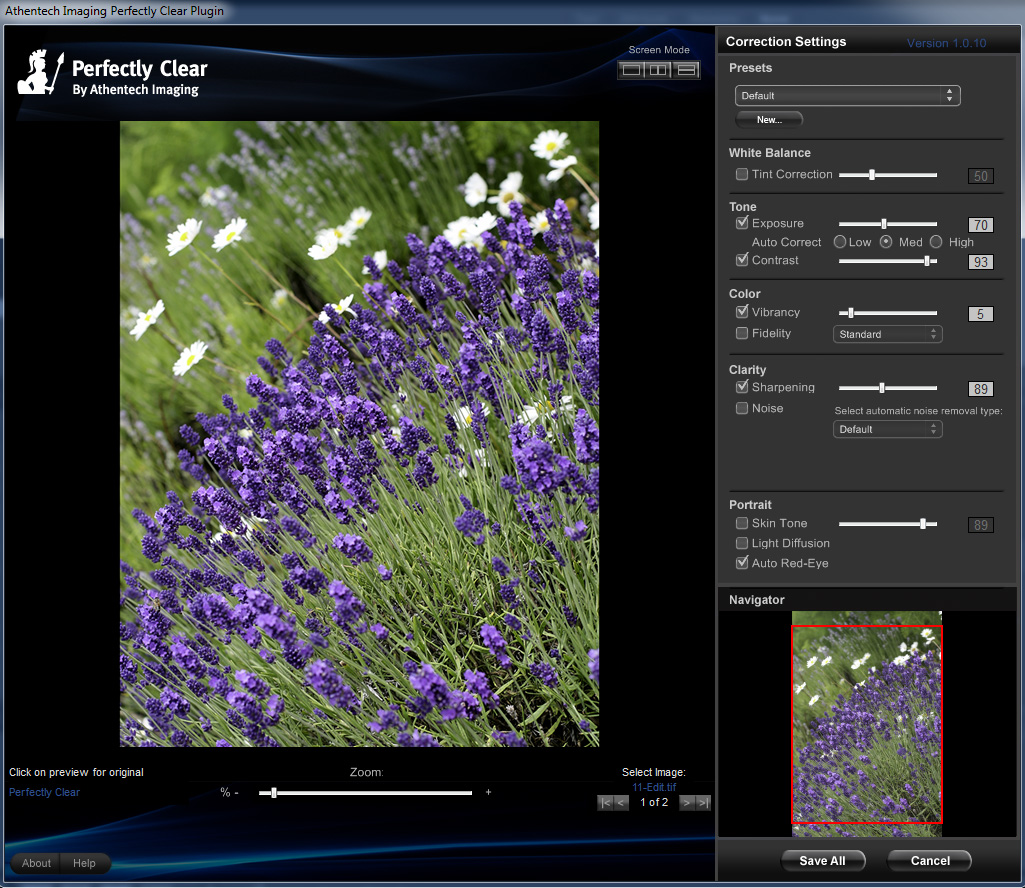Click the "1 of 2" image counter
Viewport: 1025px width, 888px height.
(654, 802)
